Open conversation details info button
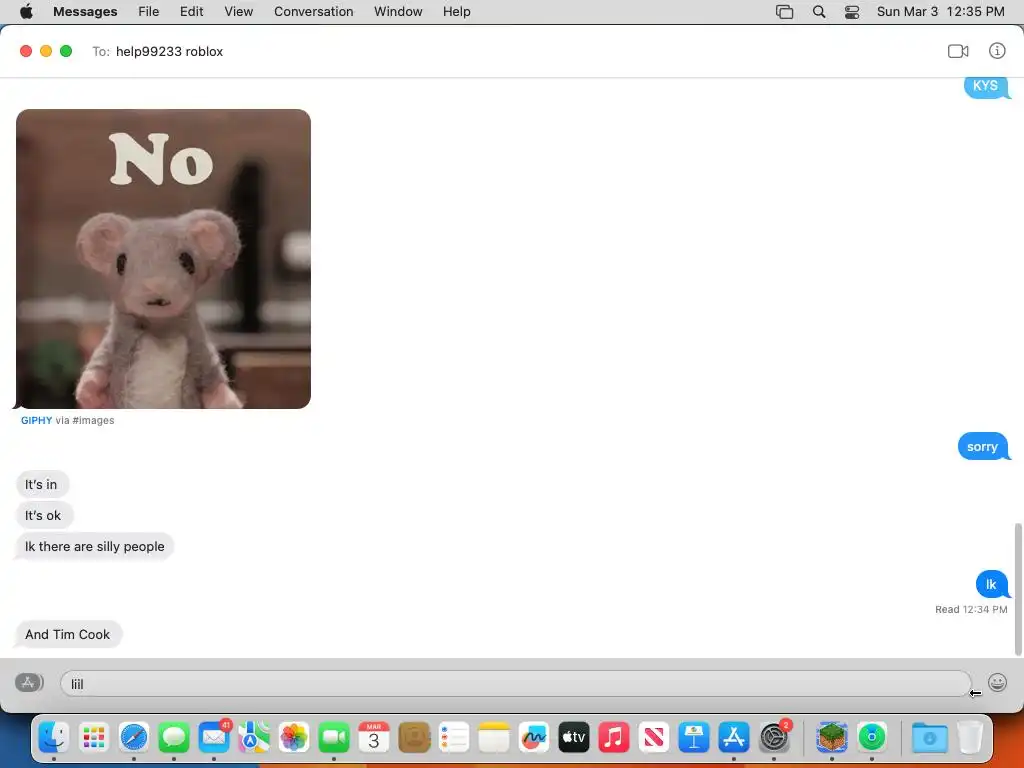Image resolution: width=1024 pixels, height=768 pixels. (x=997, y=51)
